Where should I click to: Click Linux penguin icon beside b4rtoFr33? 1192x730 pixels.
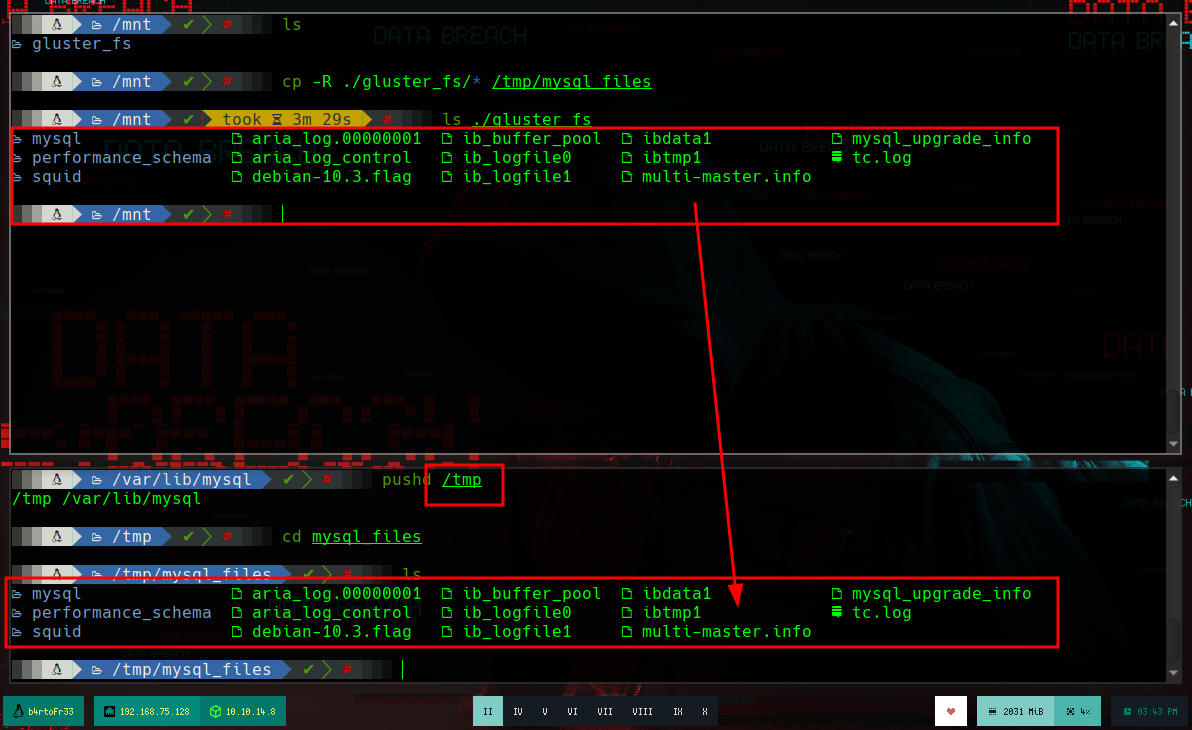18,712
